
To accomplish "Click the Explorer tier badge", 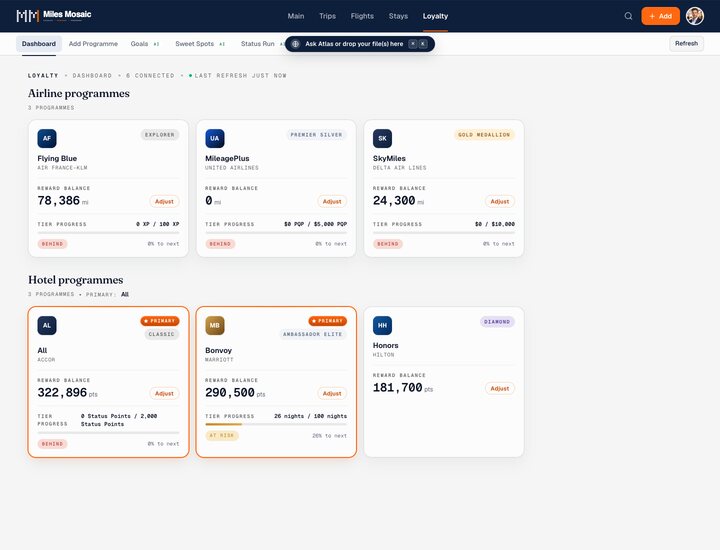I will (x=159, y=135).
